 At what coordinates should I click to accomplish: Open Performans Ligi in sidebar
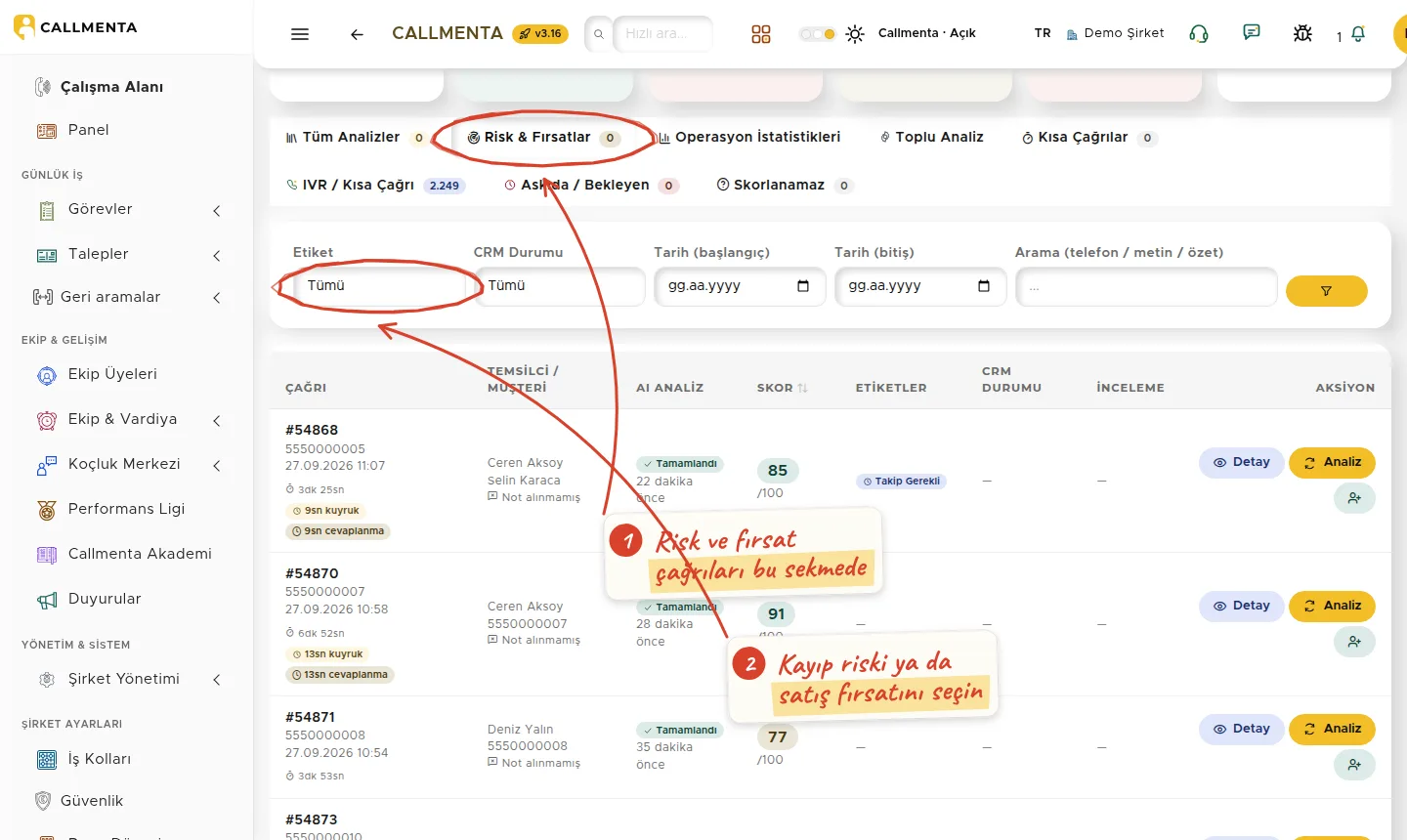click(126, 509)
